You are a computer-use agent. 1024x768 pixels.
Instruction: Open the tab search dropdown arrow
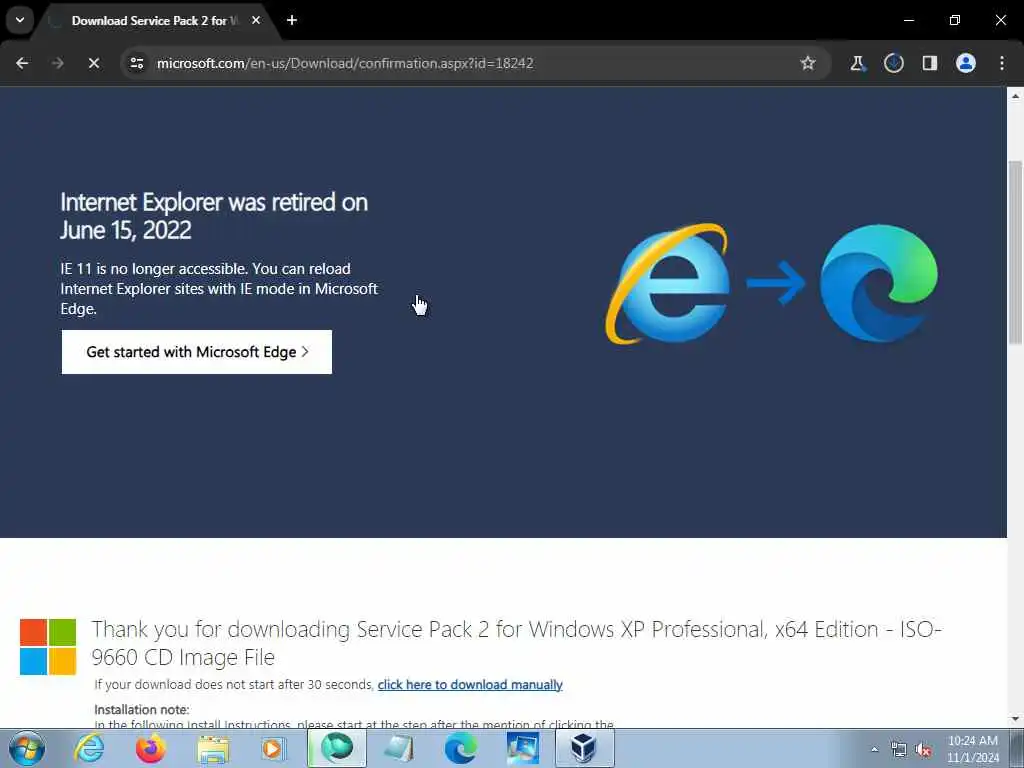pyautogui.click(x=20, y=20)
